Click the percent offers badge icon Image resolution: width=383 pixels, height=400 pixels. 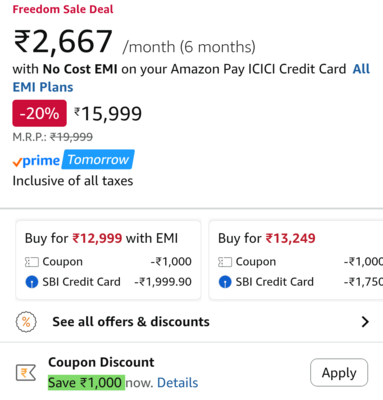point(26,322)
